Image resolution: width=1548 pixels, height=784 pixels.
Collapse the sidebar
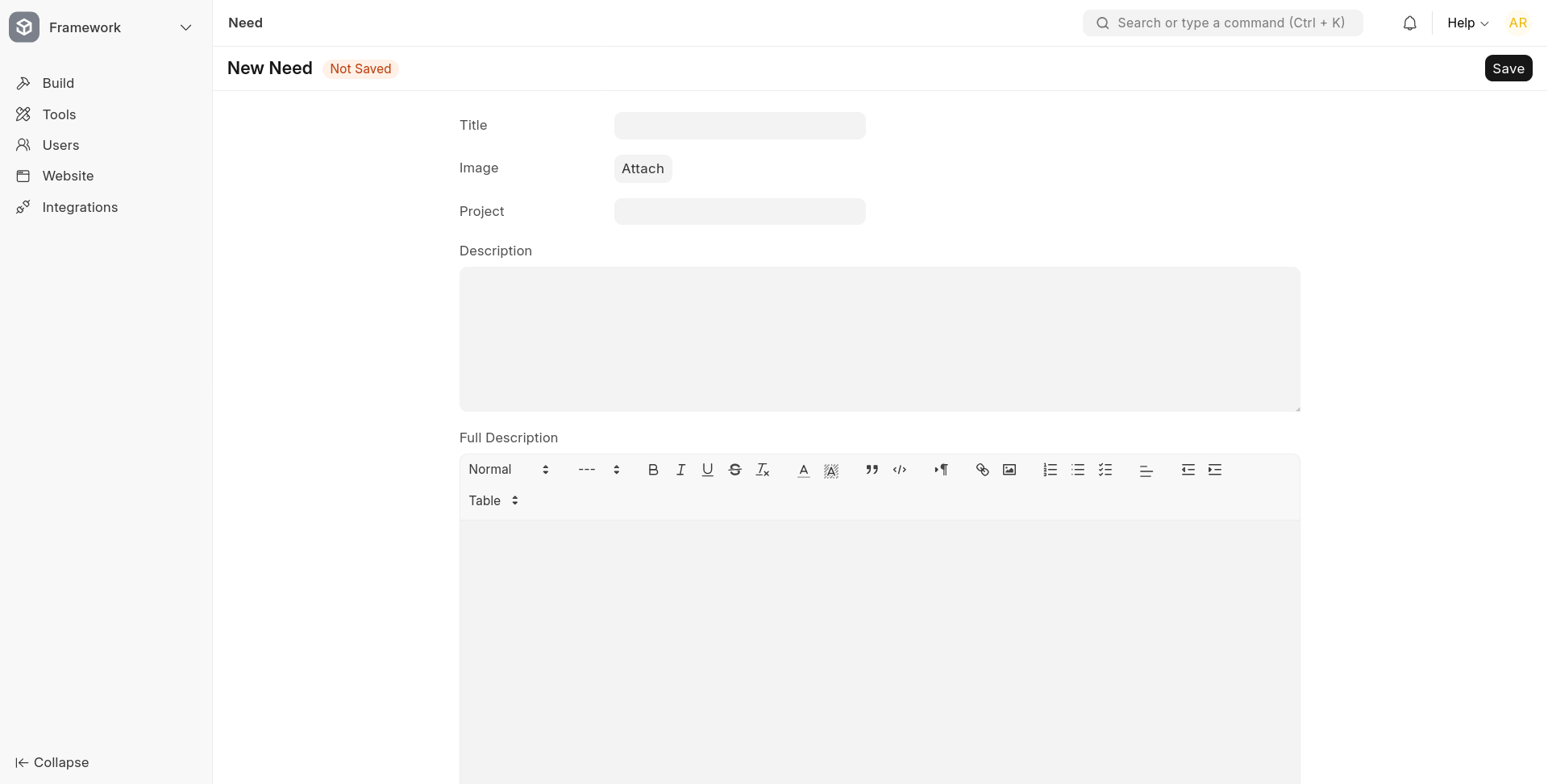click(52, 762)
